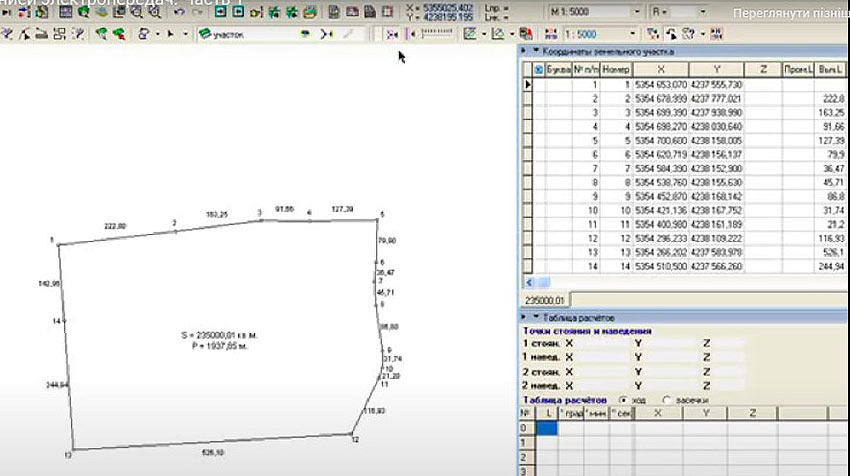Click the X column header in coordinates table
The width and height of the screenshot is (850, 476).
click(x=660, y=69)
